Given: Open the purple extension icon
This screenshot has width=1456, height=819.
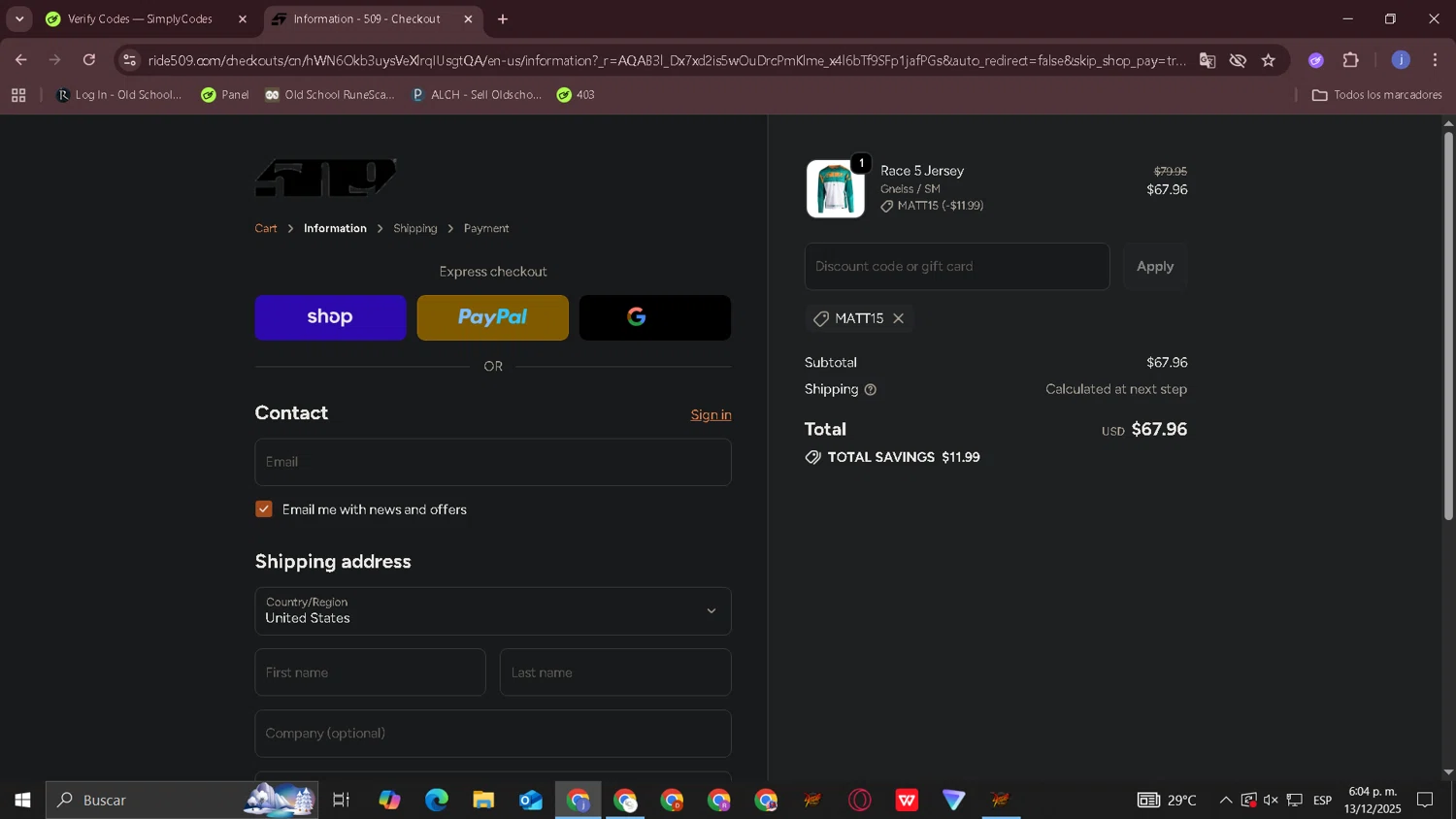Looking at the screenshot, I should pos(1316,60).
